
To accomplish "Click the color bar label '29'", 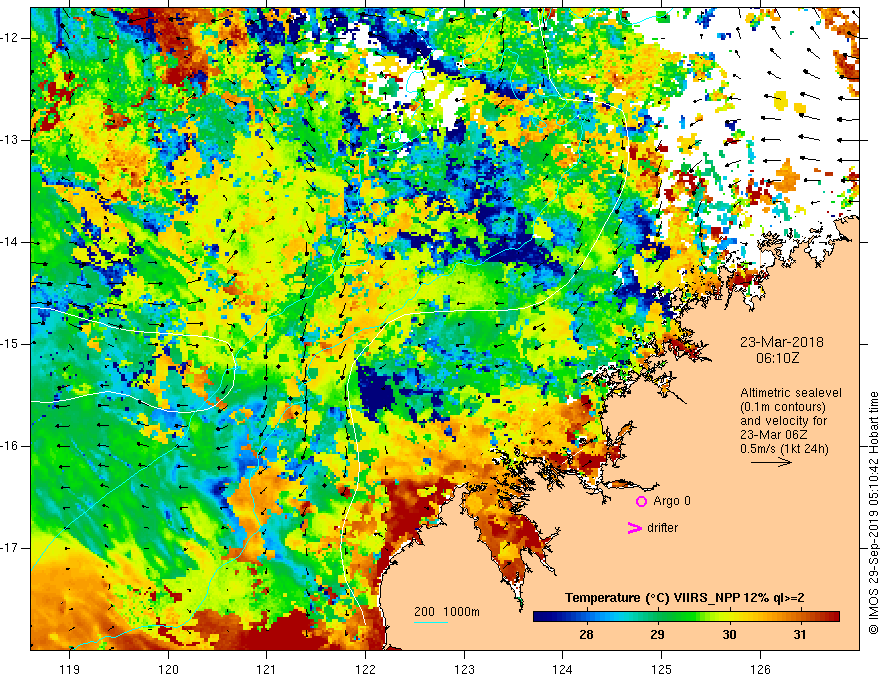I will tap(657, 635).
